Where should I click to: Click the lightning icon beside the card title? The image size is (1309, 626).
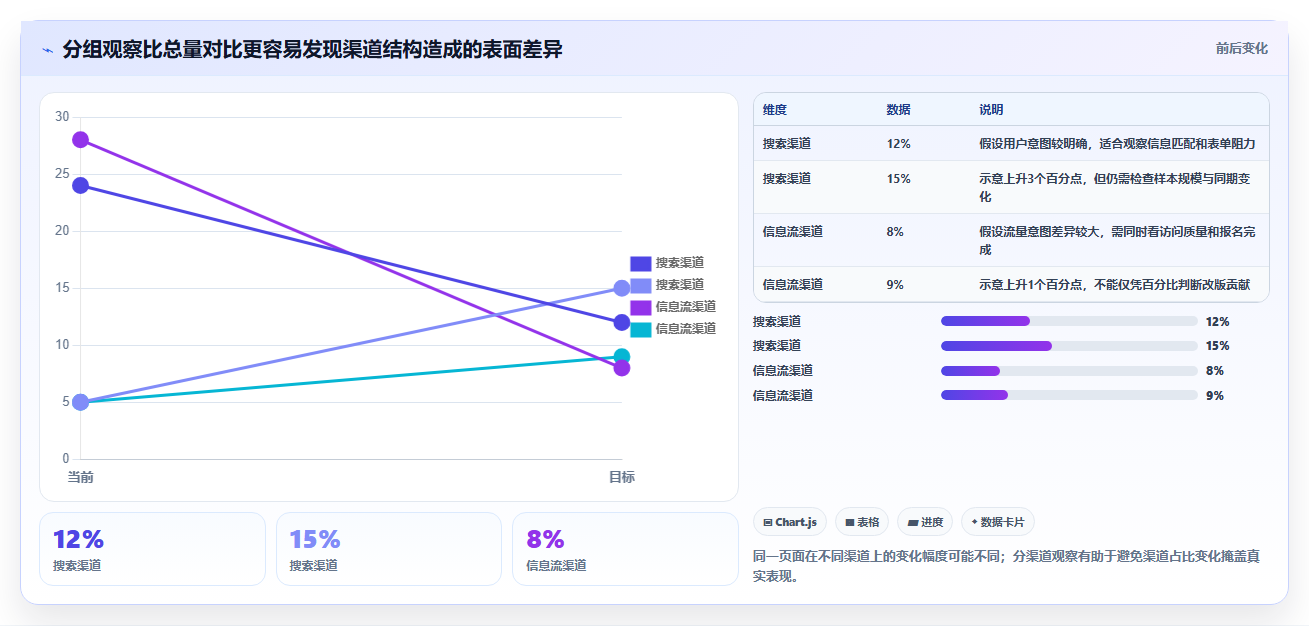pyautogui.click(x=48, y=49)
